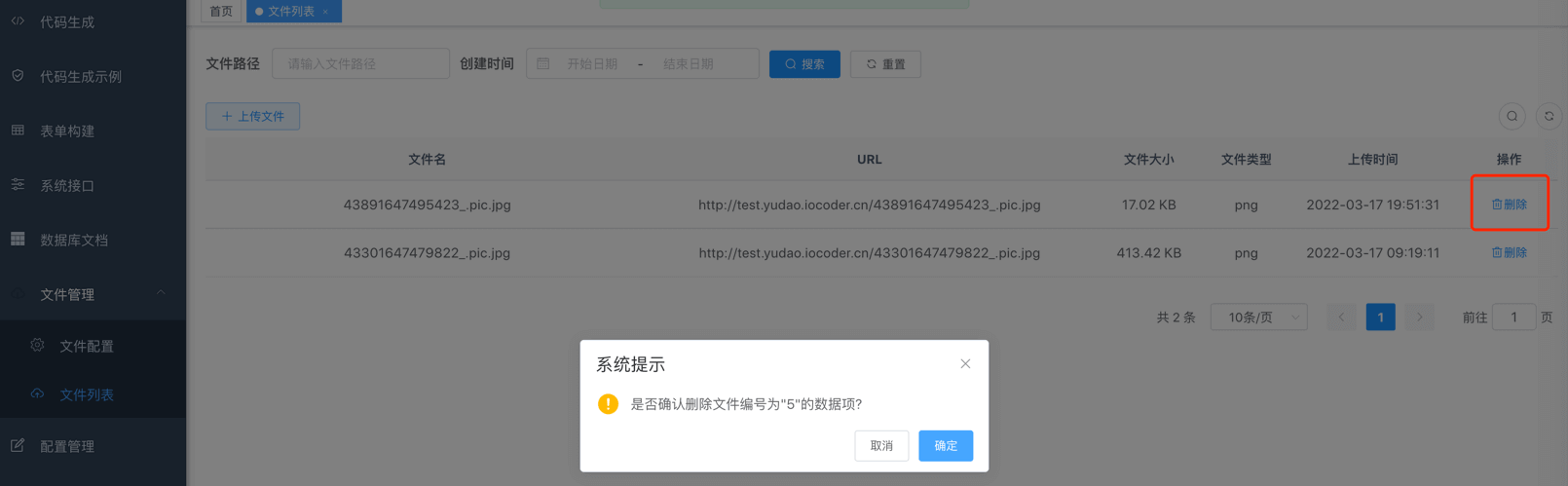Click the 重置 reset button
Viewport: 1568px width, 486px height.
[x=885, y=64]
